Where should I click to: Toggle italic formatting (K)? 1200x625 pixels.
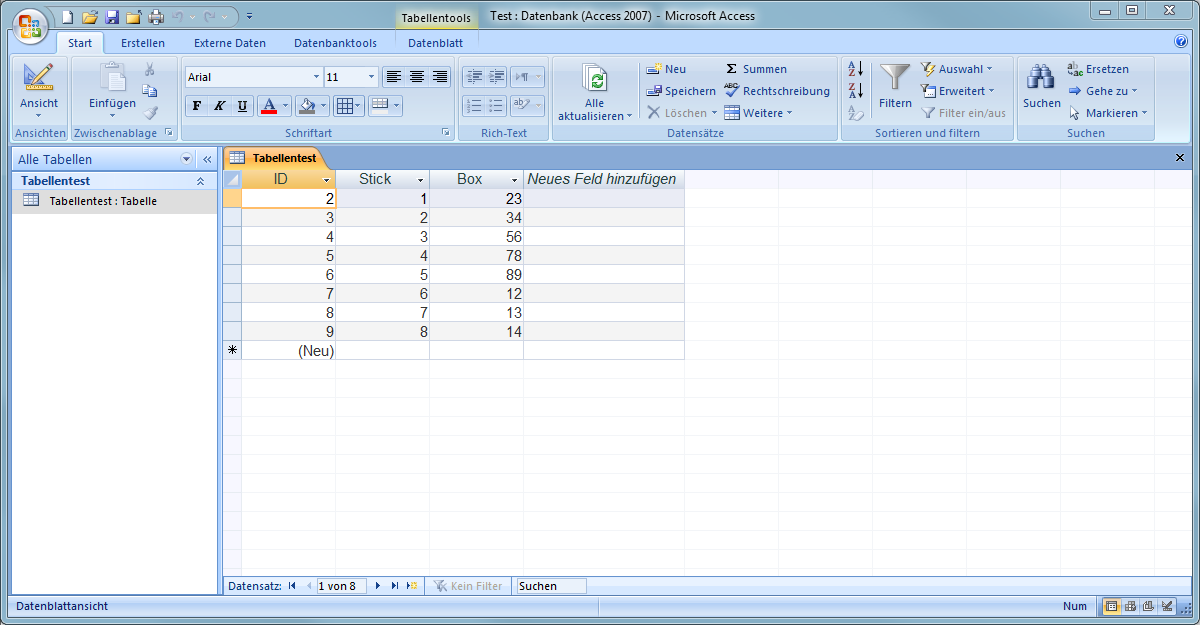click(x=220, y=106)
